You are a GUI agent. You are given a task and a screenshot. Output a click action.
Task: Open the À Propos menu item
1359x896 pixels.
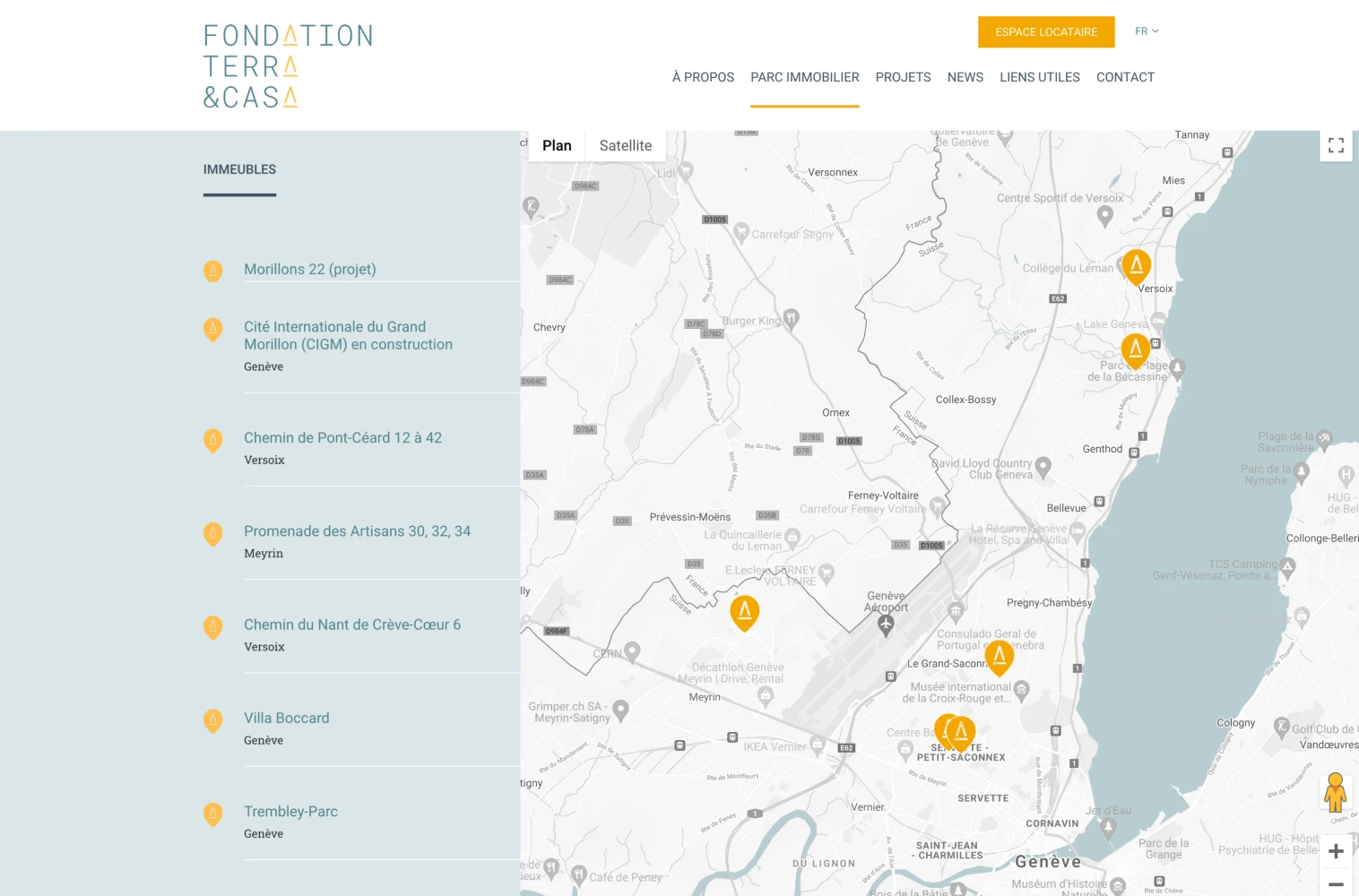click(x=703, y=77)
